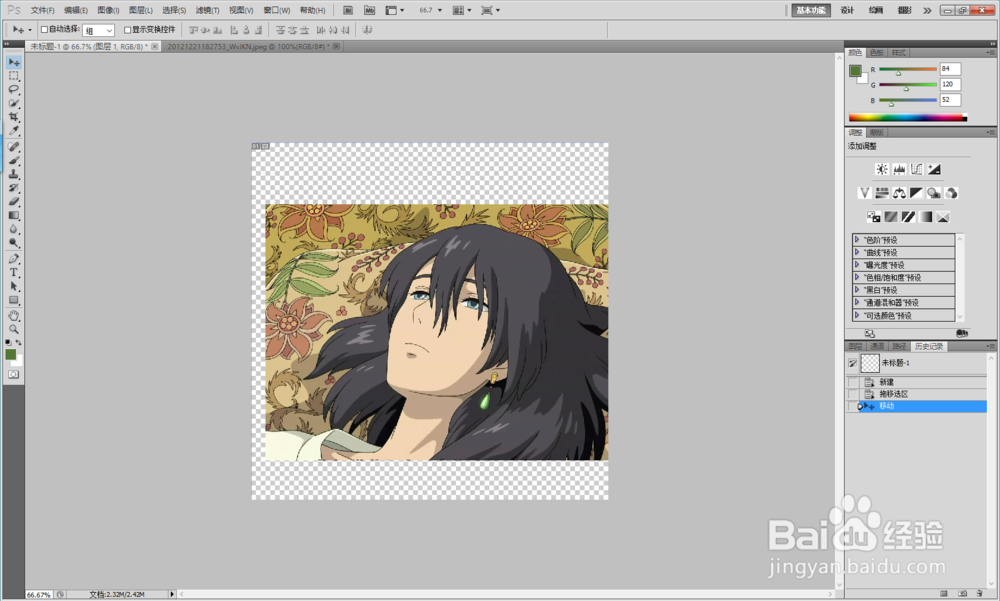
Task: Add a Vibrance adjustment
Action: 864,193
